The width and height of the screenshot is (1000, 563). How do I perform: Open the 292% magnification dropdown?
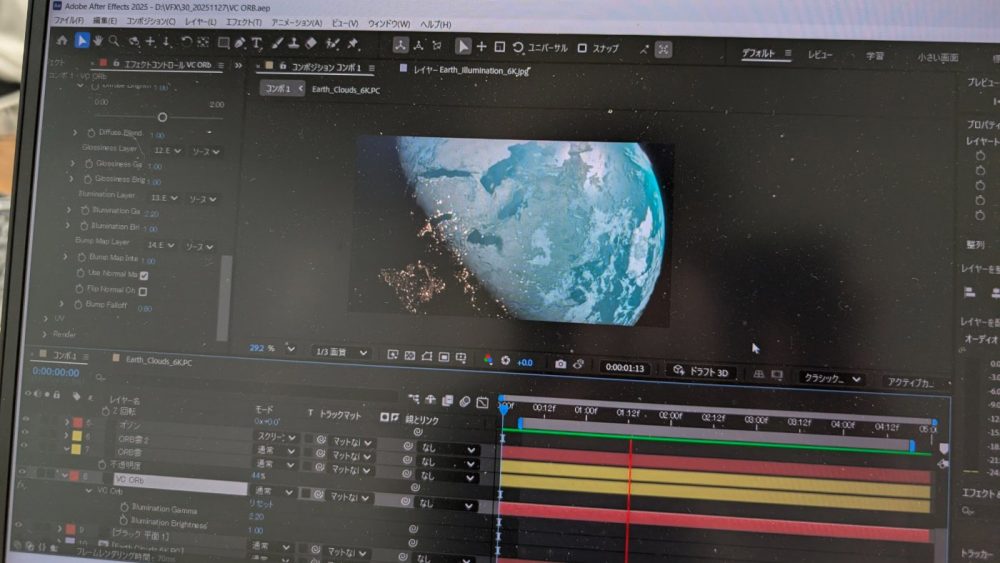pyautogui.click(x=291, y=349)
